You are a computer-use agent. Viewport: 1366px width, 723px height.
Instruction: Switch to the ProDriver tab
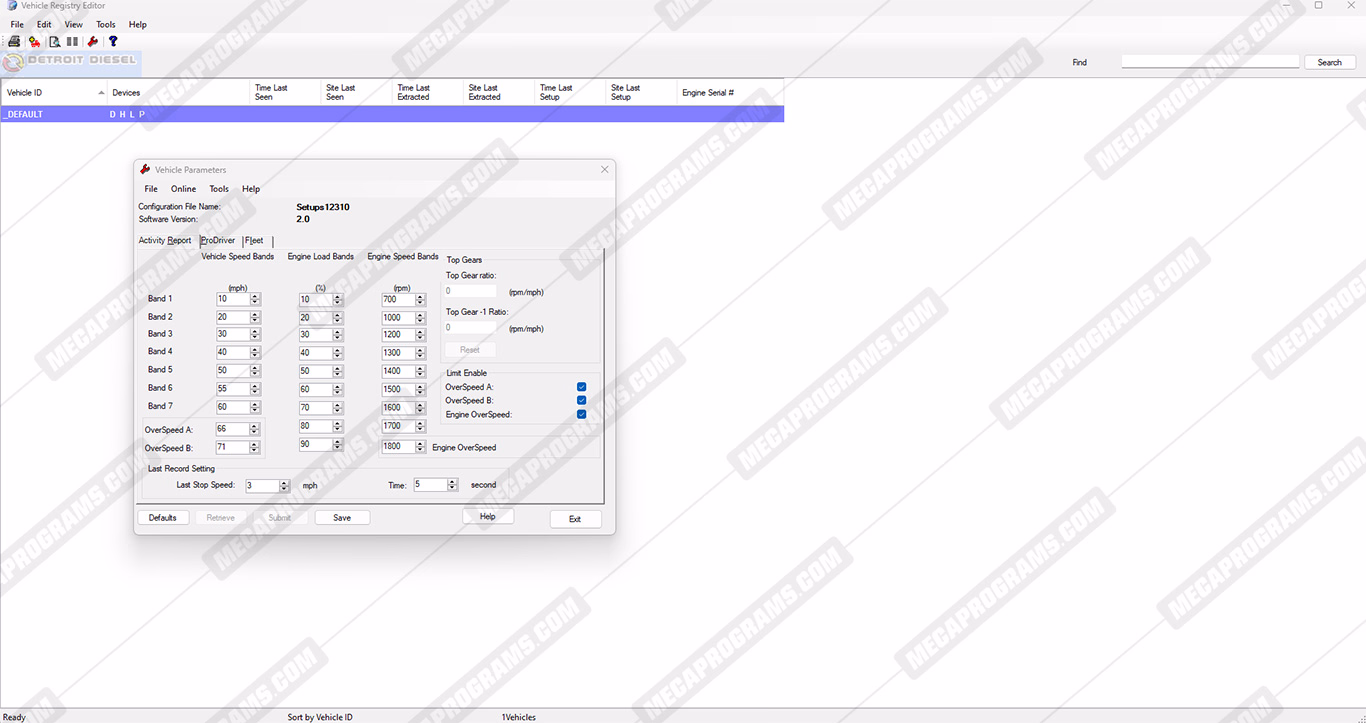pos(218,241)
